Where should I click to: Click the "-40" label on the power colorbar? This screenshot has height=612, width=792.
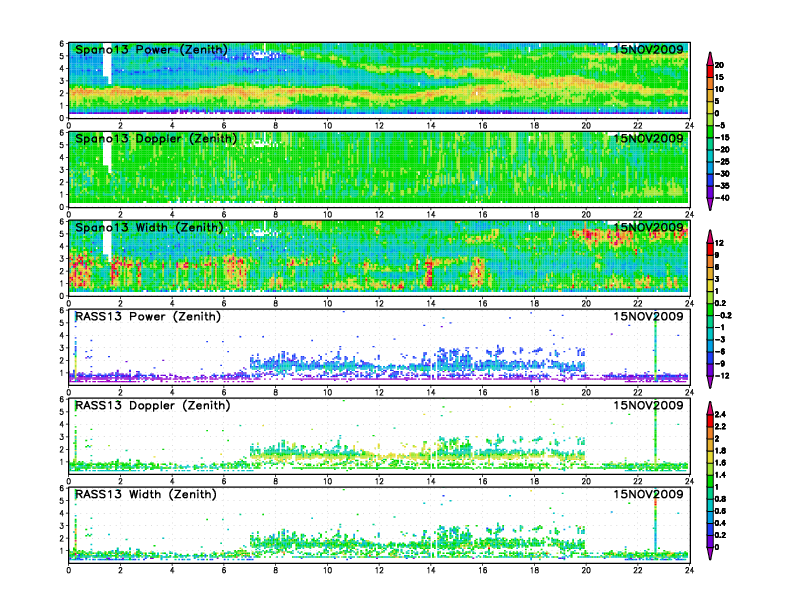click(722, 198)
